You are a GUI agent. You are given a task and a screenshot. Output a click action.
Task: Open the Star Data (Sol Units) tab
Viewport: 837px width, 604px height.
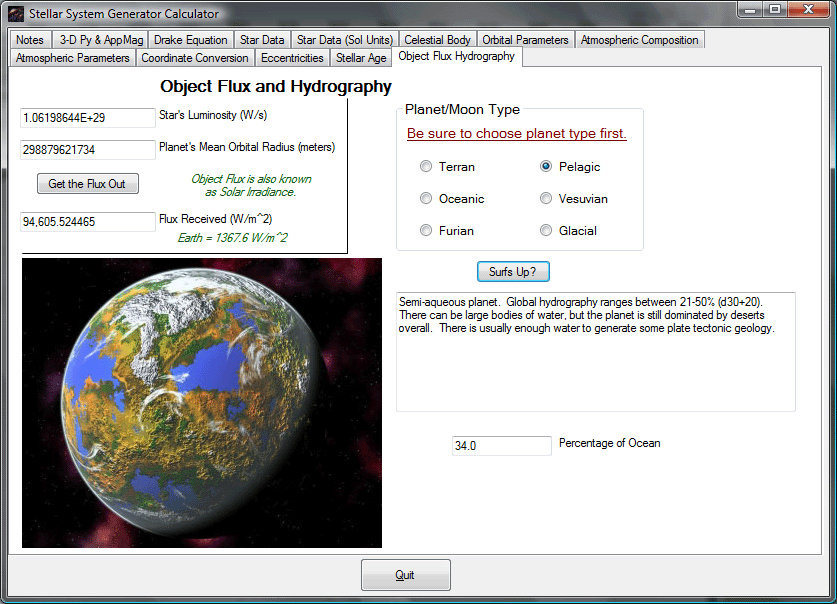(345, 40)
